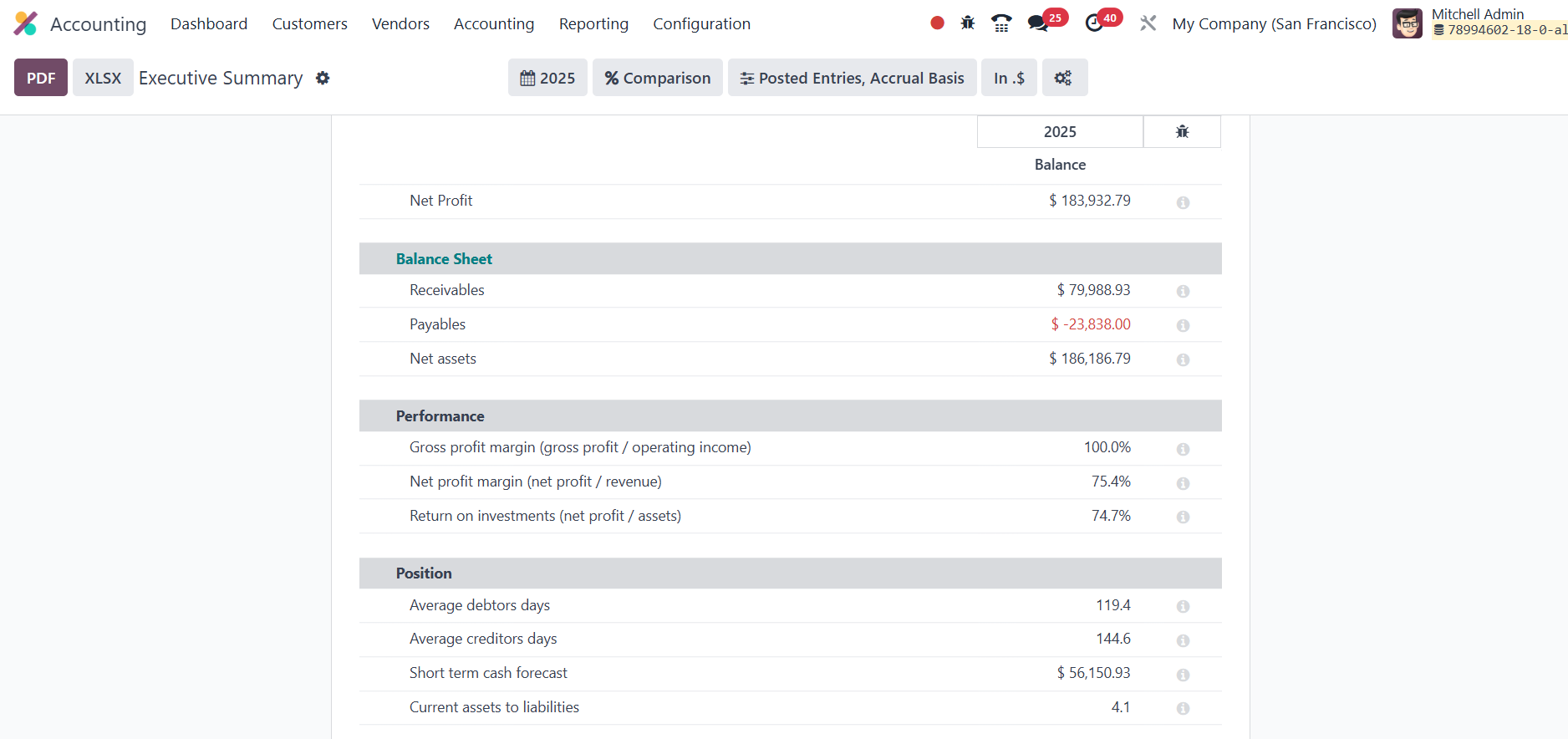This screenshot has width=1568, height=739.
Task: Open the 2025 date period dropdown
Action: [x=547, y=78]
